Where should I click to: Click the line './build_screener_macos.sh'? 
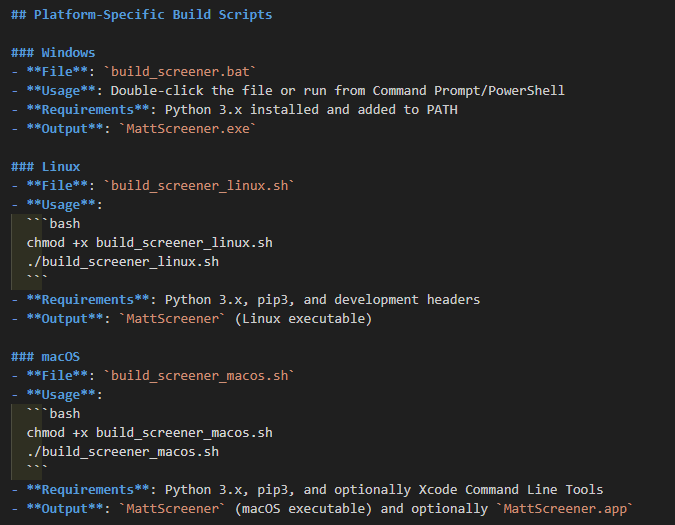pos(123,451)
